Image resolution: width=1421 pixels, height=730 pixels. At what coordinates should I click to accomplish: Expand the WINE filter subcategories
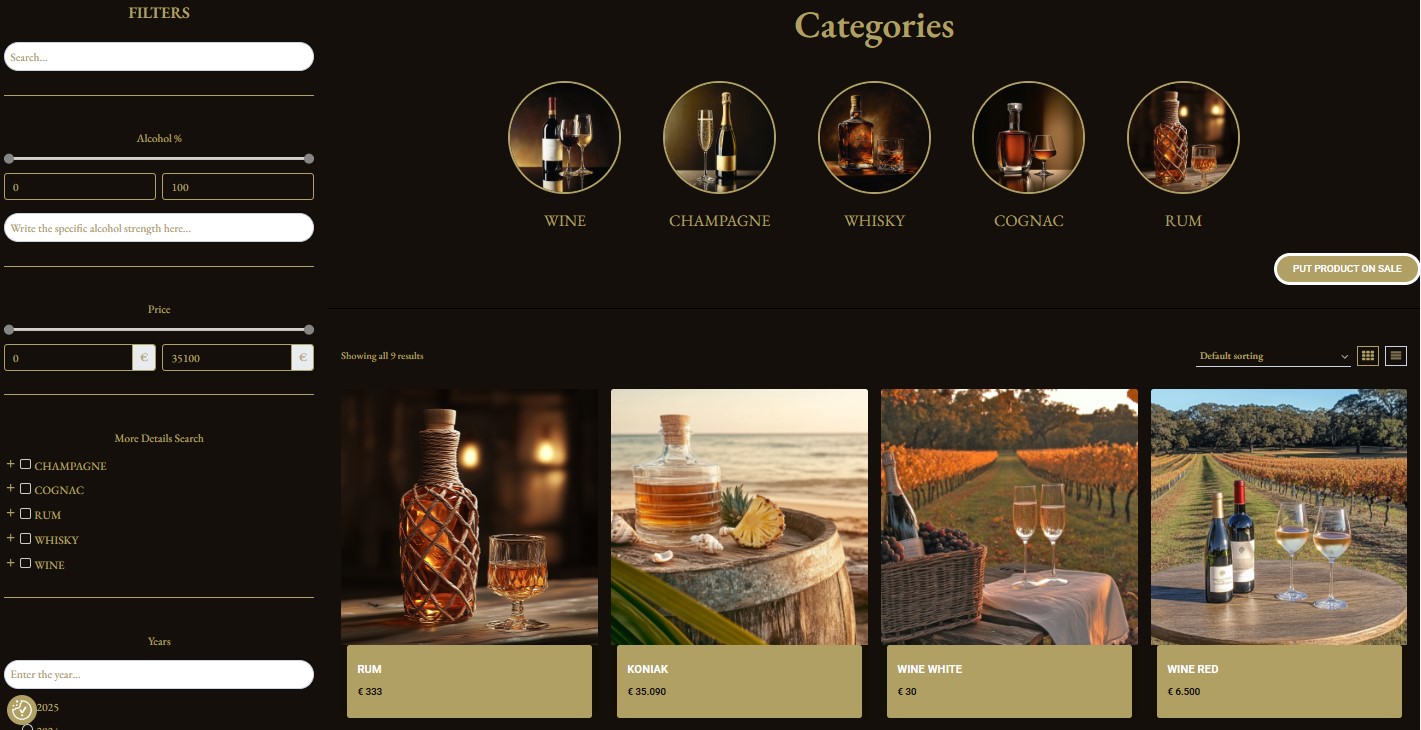[x=11, y=563]
